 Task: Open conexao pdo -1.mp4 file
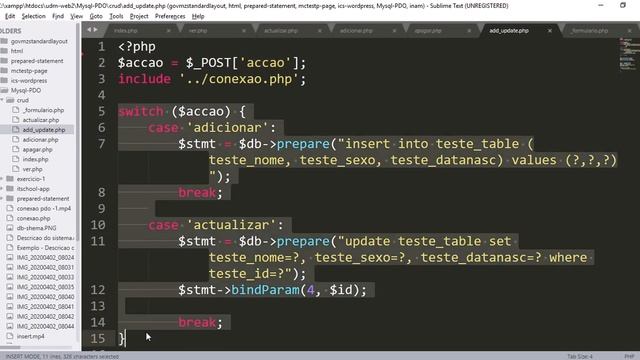click(x=44, y=208)
